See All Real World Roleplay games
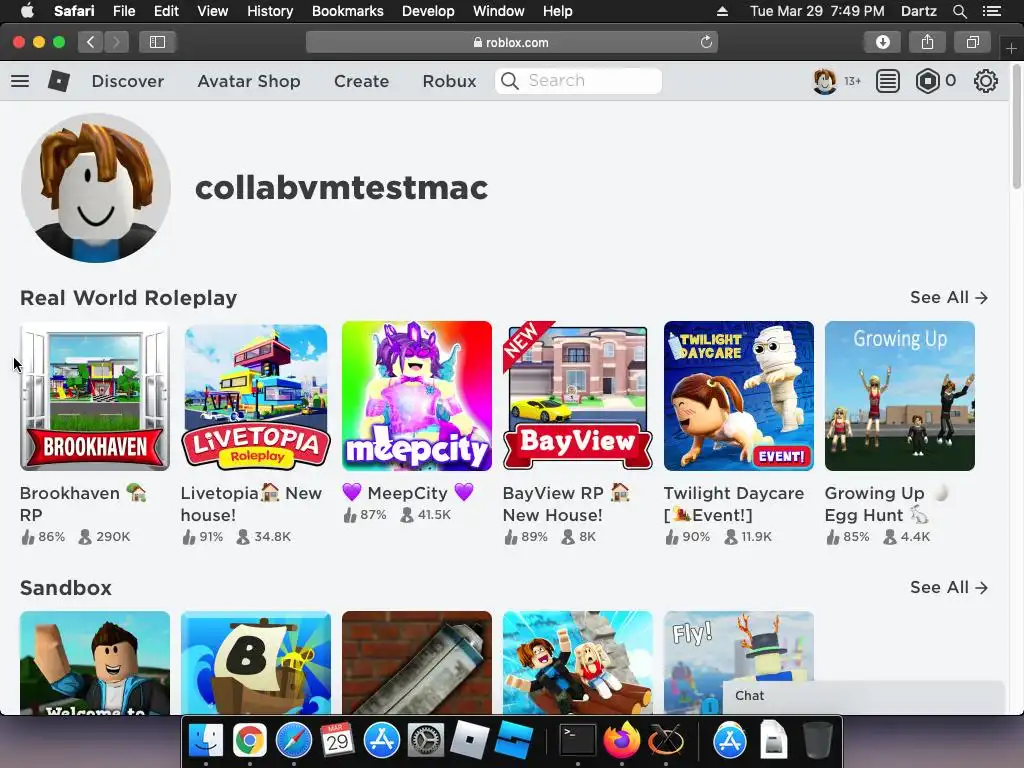Screen dimensions: 1024x768 [x=949, y=297]
